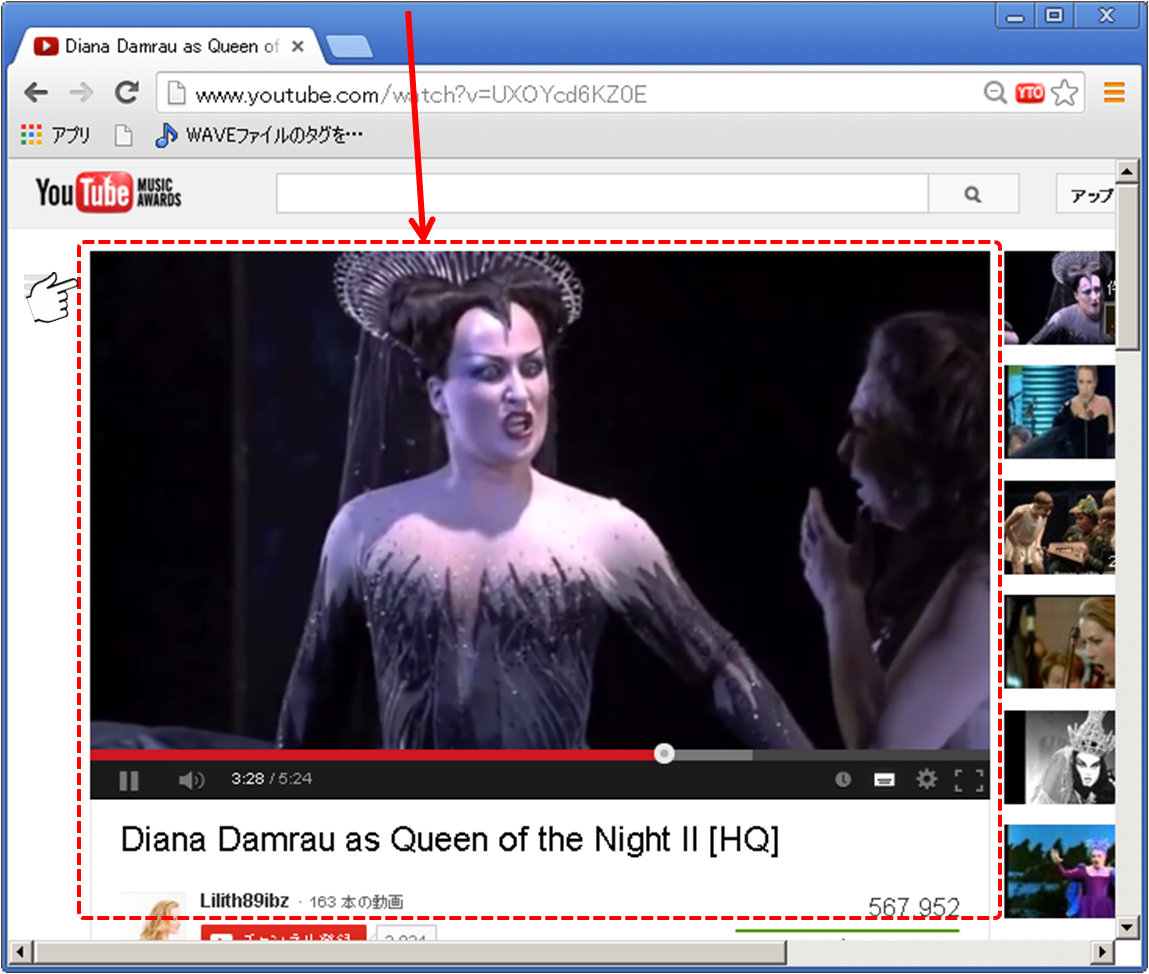Open the Lilith89ibz channel link
1149x974 pixels.
click(244, 901)
